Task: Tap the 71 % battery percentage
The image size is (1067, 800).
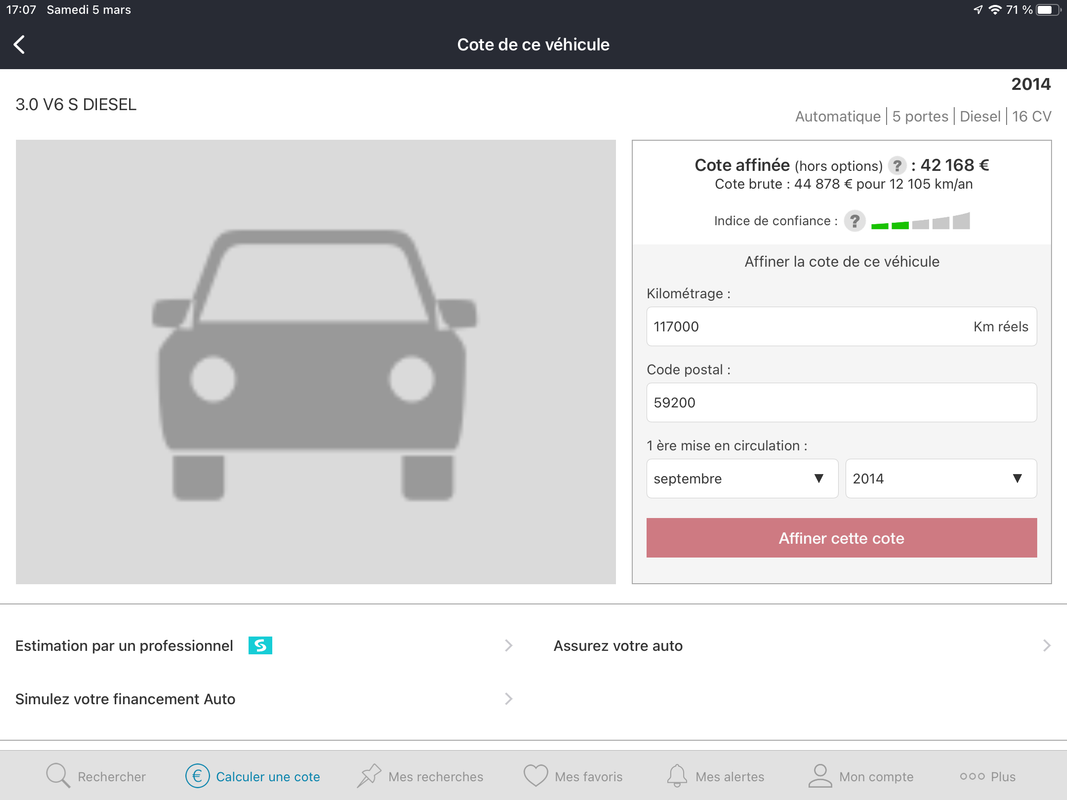Action: pyautogui.click(x=1019, y=10)
